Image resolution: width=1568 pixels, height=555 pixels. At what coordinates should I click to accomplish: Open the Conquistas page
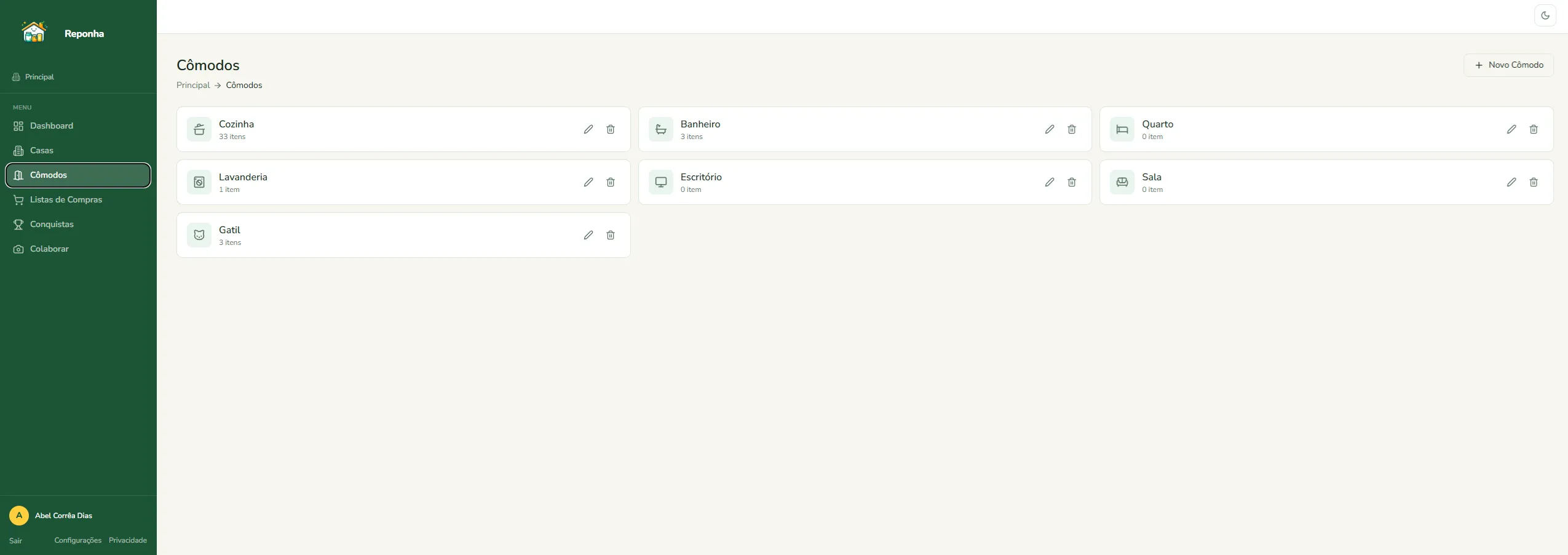pyautogui.click(x=78, y=225)
